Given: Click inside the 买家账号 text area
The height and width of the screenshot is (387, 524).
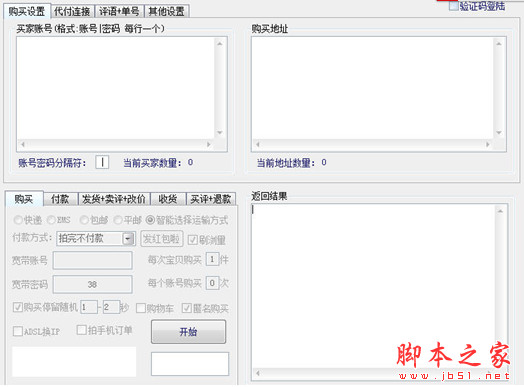Looking at the screenshot, I should (x=116, y=88).
